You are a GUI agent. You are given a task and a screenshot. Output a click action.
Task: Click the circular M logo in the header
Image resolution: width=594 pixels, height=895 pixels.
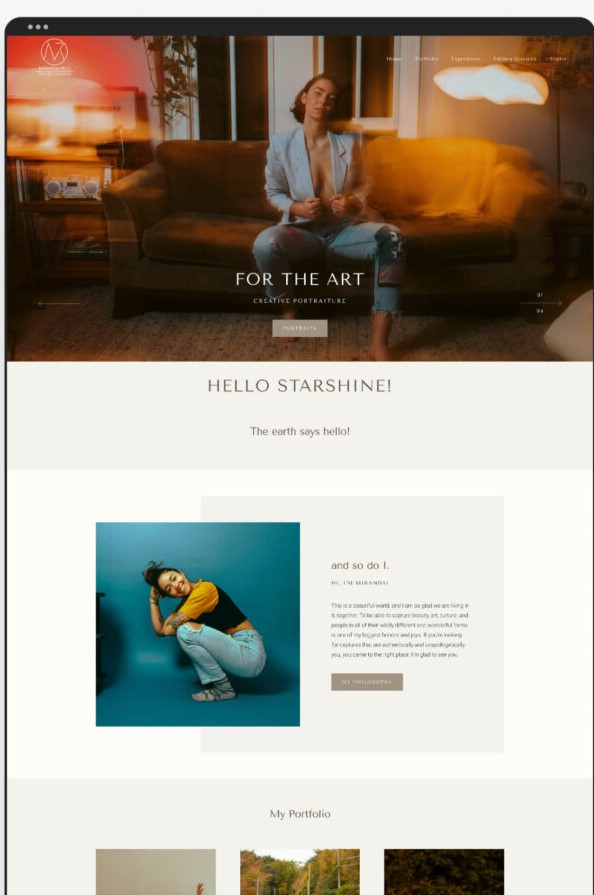(x=54, y=52)
